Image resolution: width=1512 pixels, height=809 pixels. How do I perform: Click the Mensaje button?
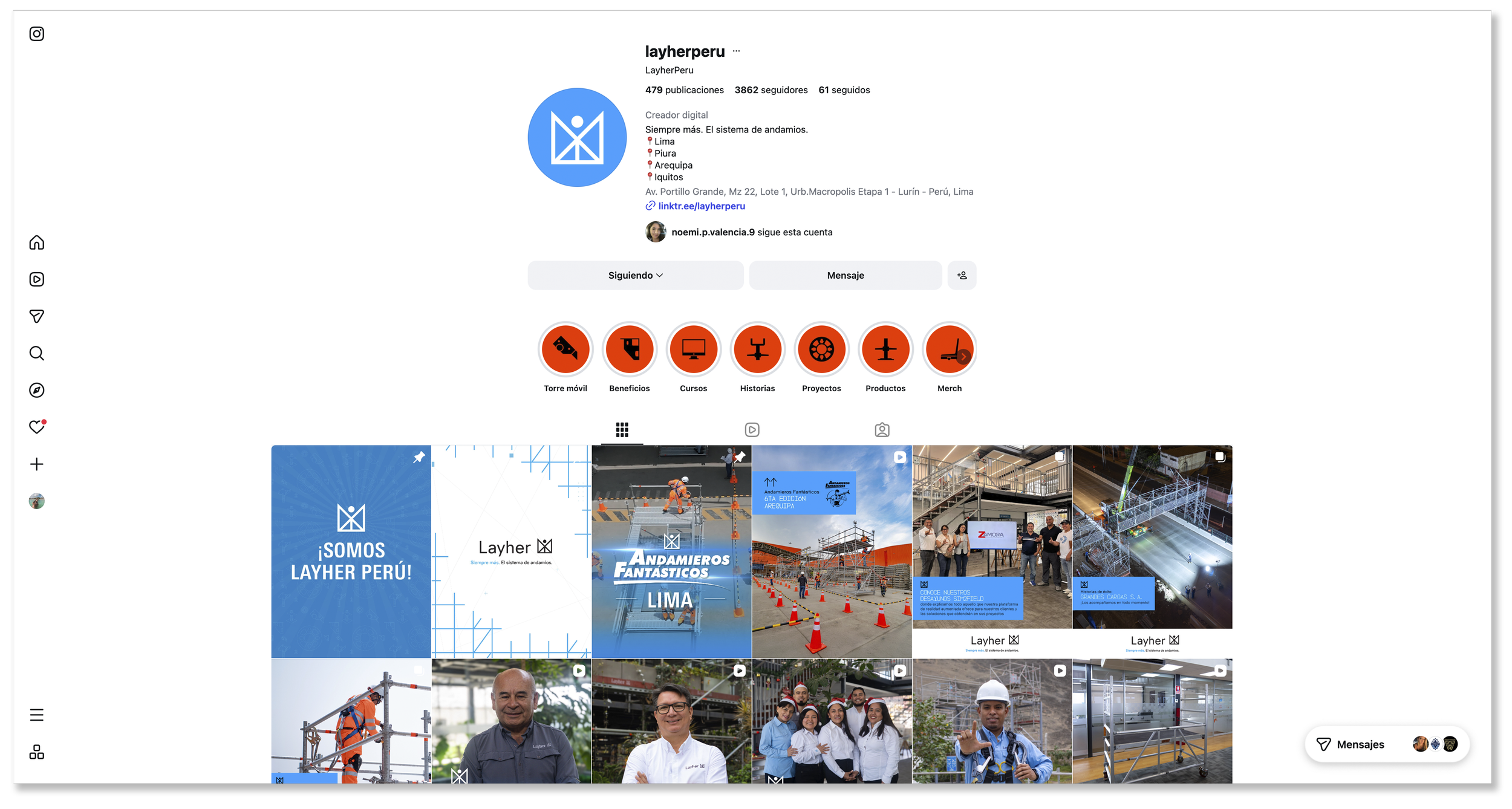click(x=845, y=275)
